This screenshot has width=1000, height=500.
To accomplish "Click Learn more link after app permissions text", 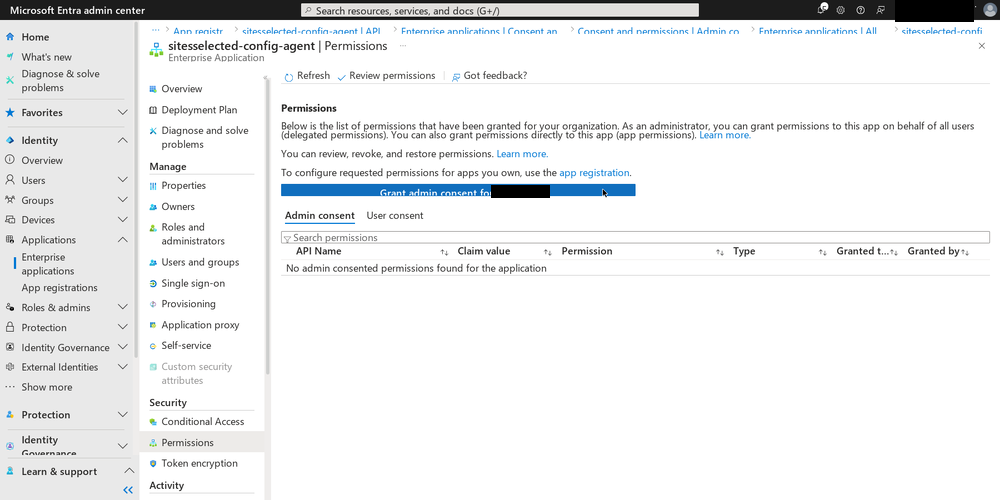I will 725,136.
